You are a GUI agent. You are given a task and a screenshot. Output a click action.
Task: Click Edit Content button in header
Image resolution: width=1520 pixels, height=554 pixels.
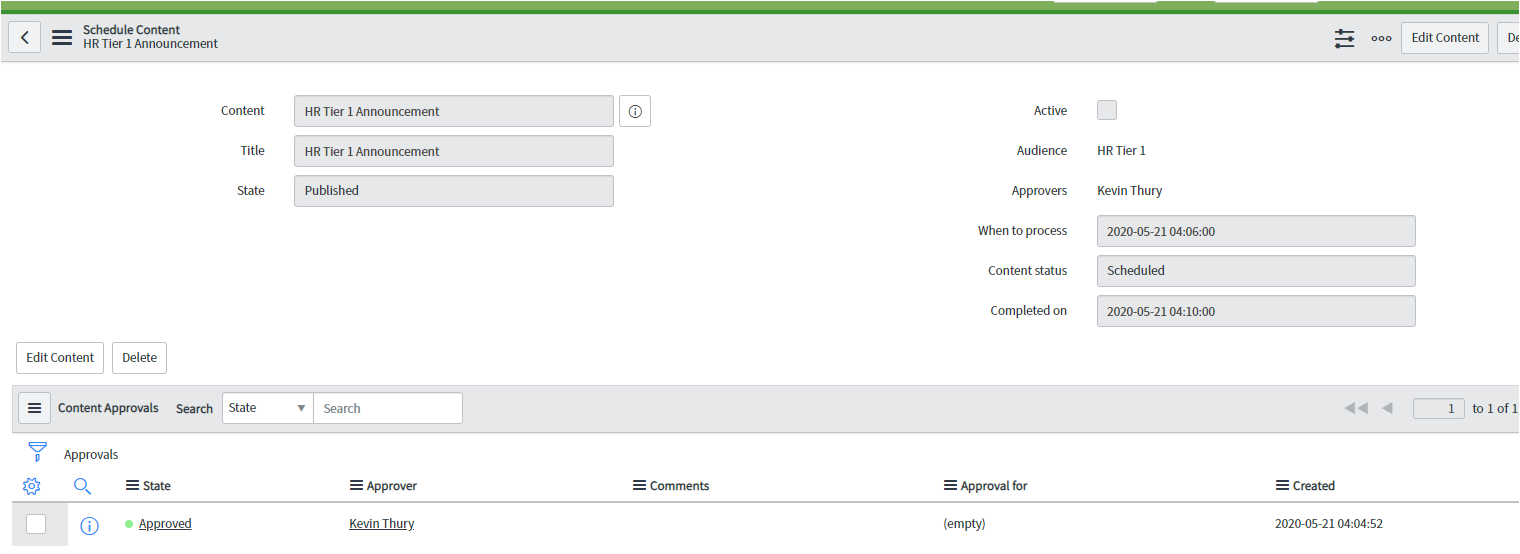coord(1445,38)
